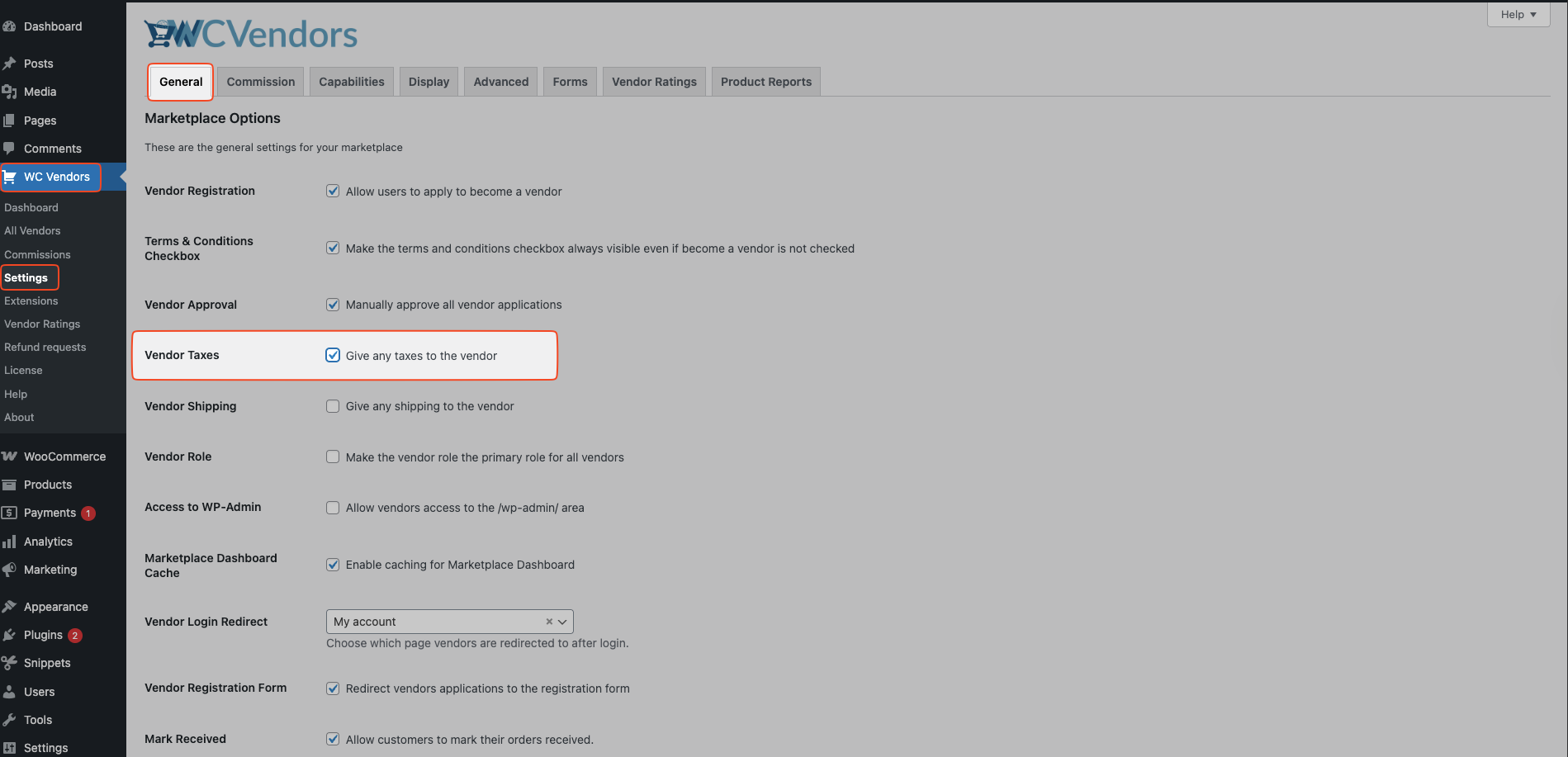Open Help submenu link in sidebar

point(16,394)
